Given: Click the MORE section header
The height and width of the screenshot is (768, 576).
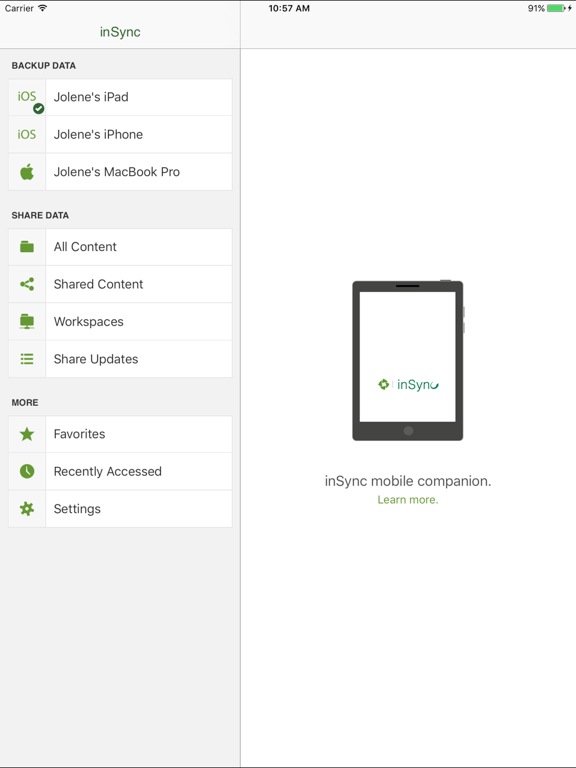Looking at the screenshot, I should tap(25, 403).
